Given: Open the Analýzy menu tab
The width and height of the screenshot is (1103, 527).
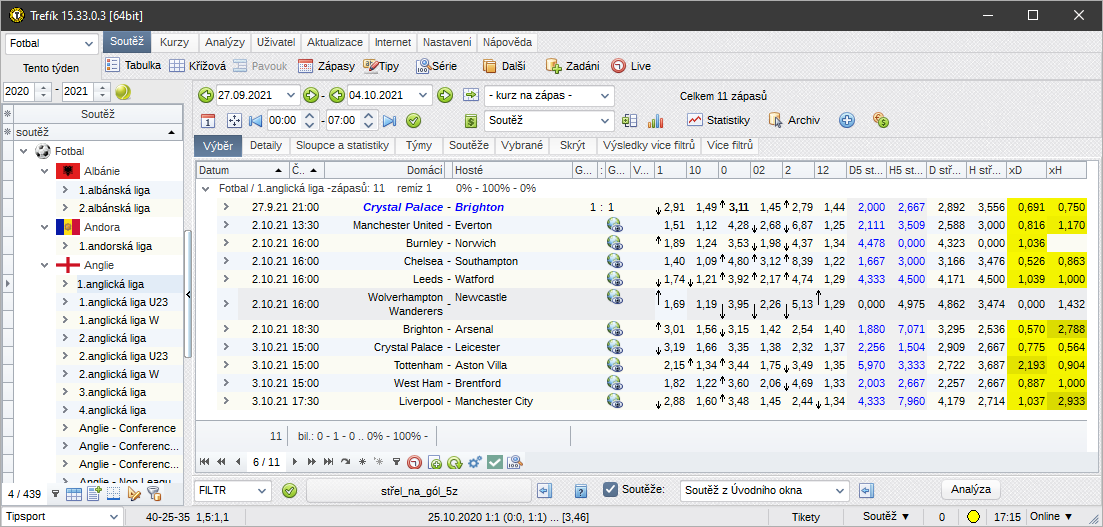Looking at the screenshot, I should tap(225, 42).
